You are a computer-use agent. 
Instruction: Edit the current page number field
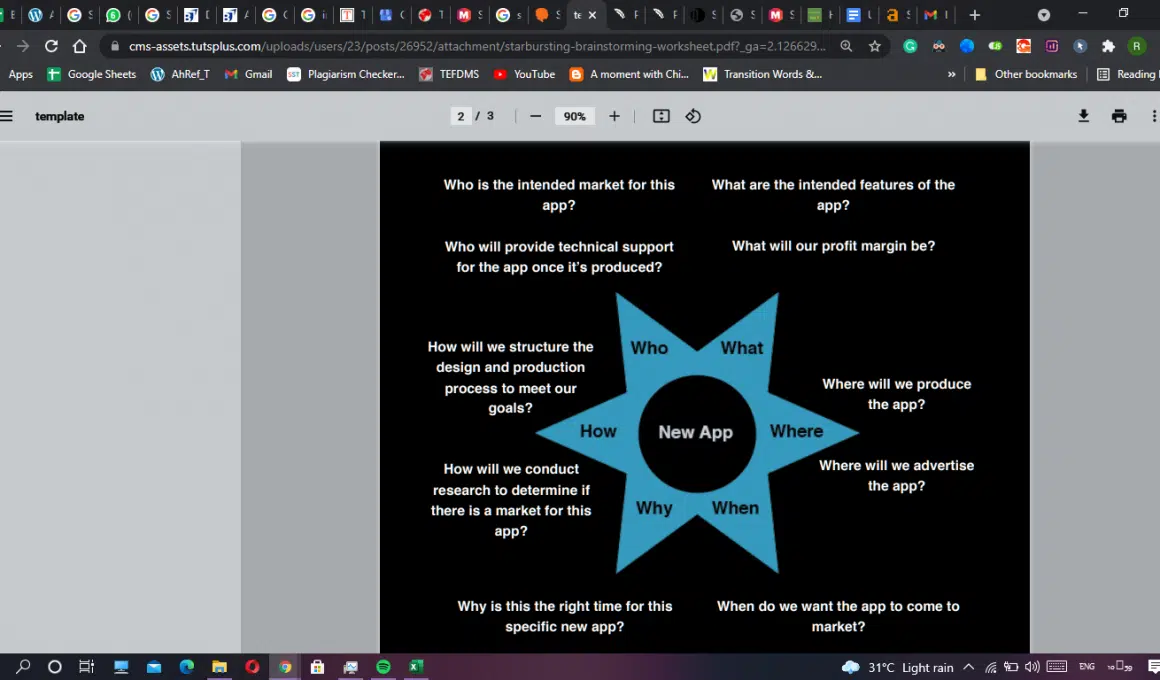point(461,116)
